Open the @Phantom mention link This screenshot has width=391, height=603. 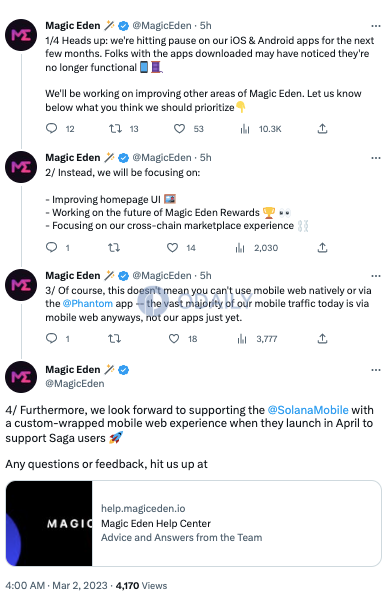(x=88, y=303)
